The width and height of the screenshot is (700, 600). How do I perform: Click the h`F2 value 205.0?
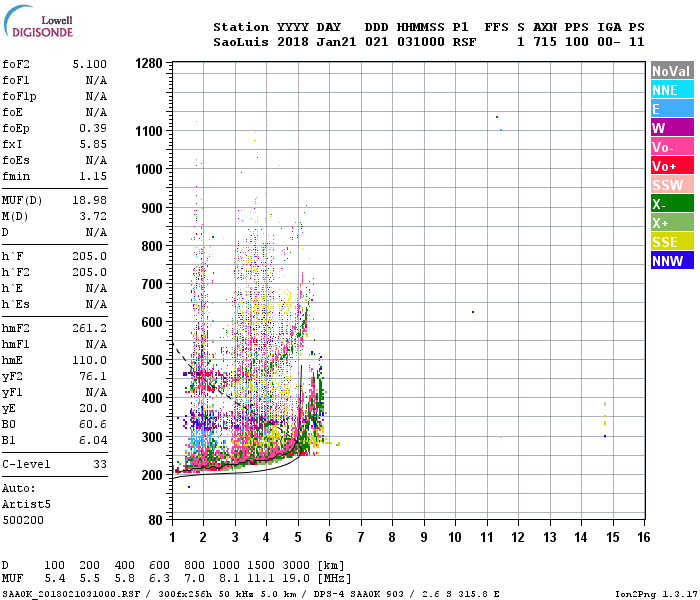pos(90,272)
